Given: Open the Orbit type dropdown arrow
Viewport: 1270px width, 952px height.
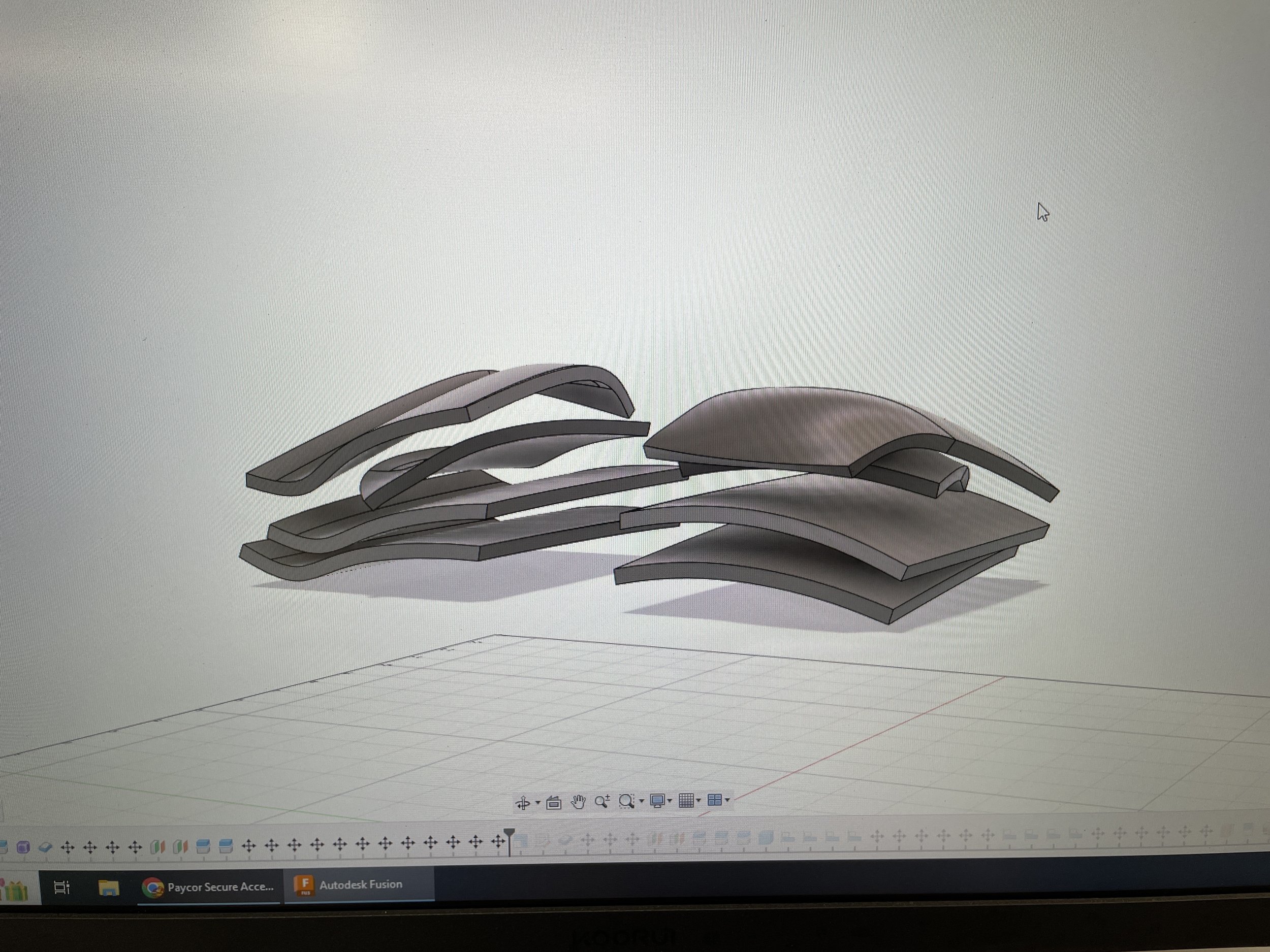Looking at the screenshot, I should tap(538, 802).
